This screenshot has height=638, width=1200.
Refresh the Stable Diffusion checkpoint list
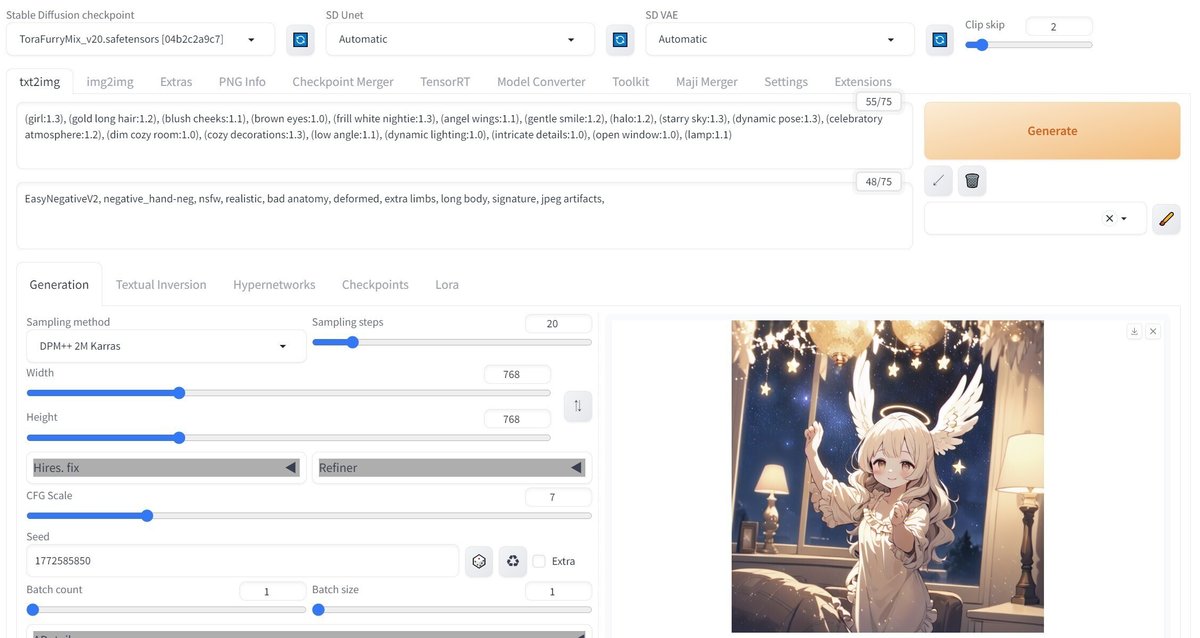pos(300,39)
